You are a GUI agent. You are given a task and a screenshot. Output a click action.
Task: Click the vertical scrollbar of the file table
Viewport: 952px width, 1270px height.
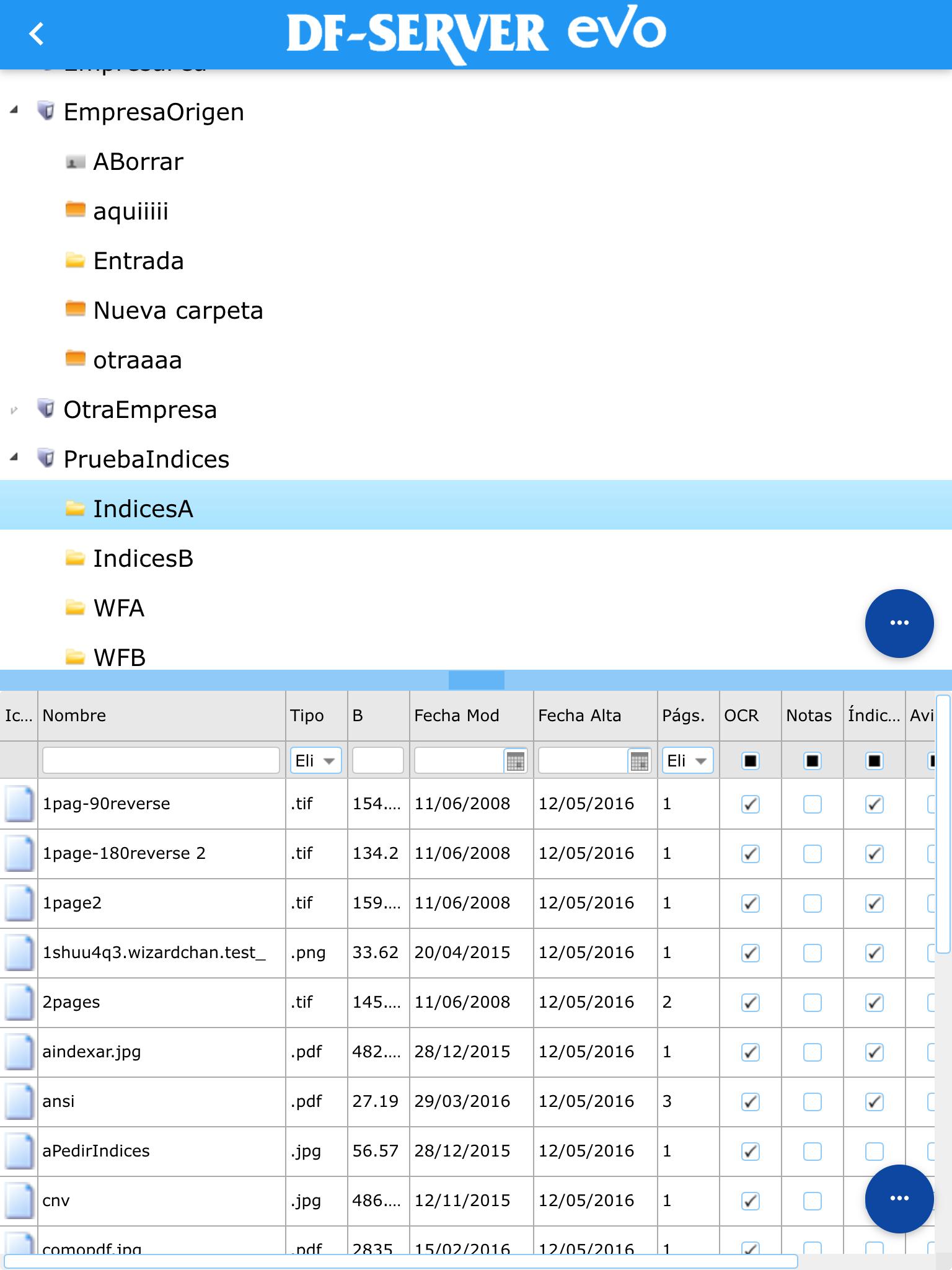[x=943, y=825]
